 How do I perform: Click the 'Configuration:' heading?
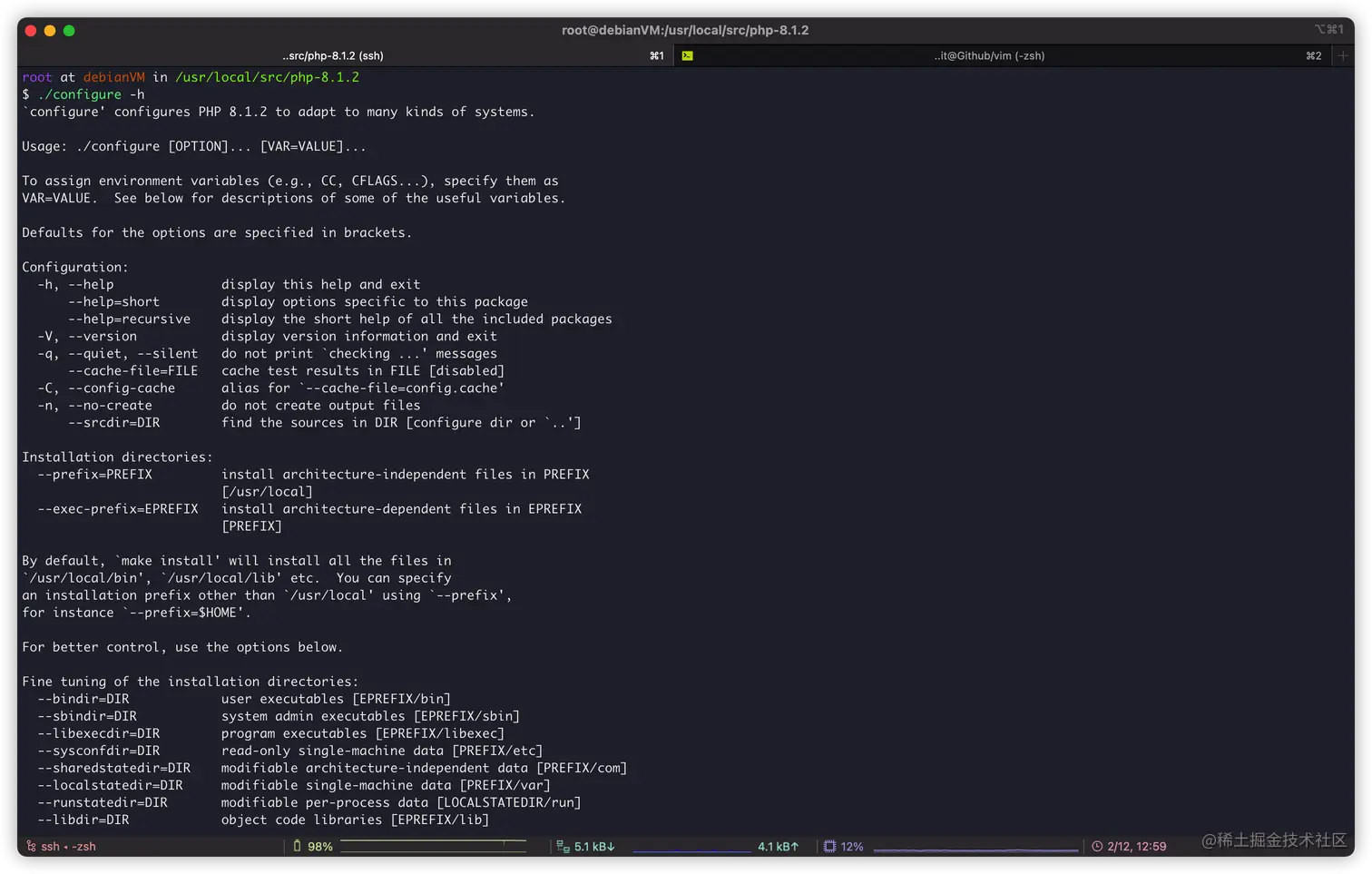tap(75, 267)
